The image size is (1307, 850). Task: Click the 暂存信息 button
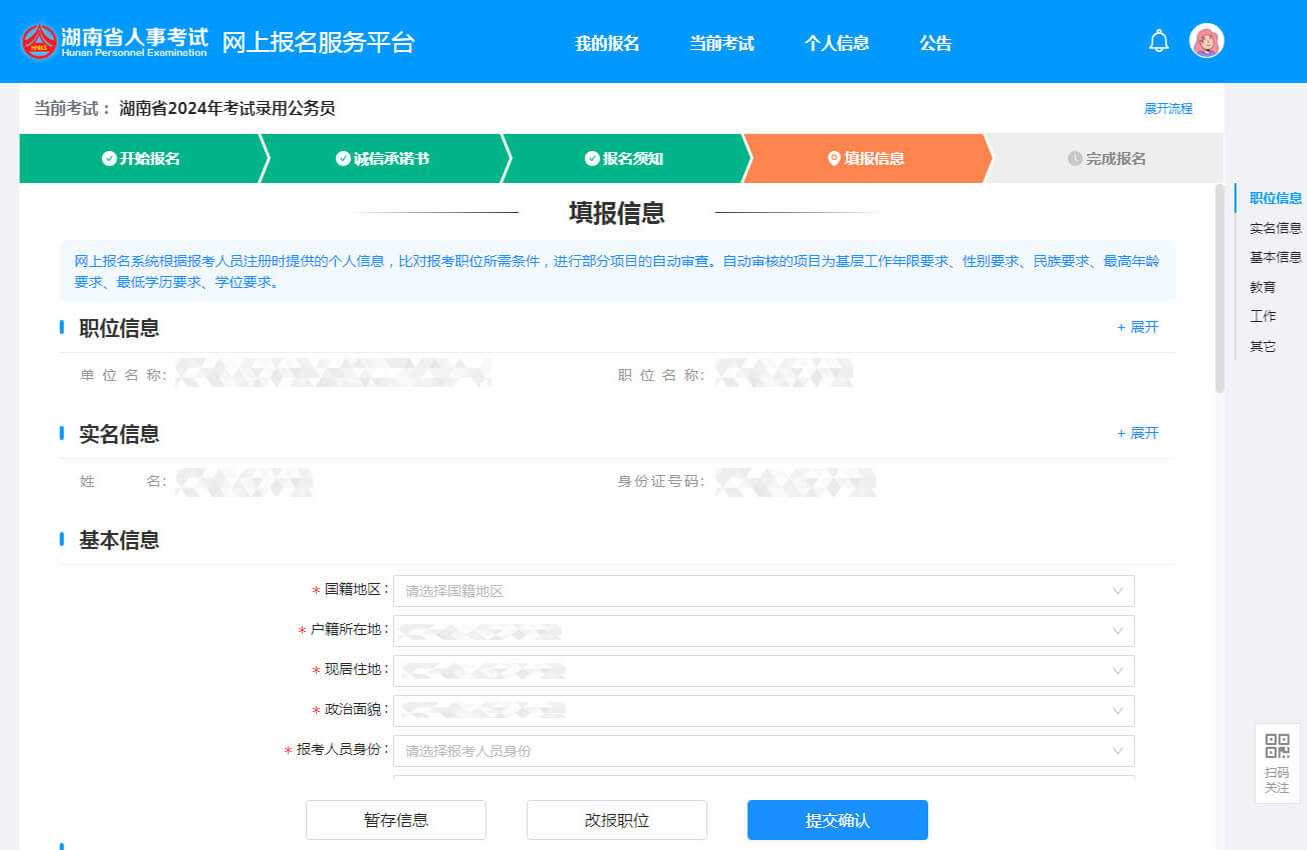coord(396,820)
